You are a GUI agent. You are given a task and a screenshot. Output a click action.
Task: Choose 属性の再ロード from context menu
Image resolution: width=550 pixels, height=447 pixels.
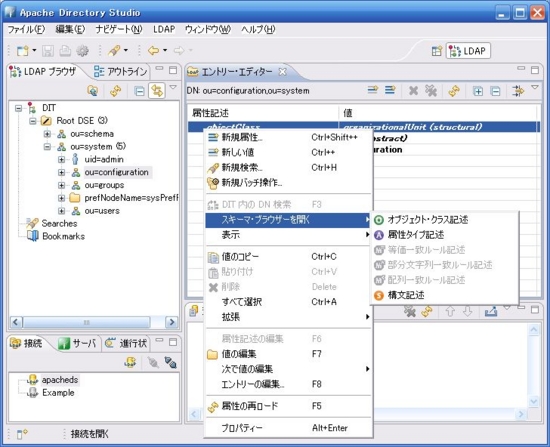(288, 406)
